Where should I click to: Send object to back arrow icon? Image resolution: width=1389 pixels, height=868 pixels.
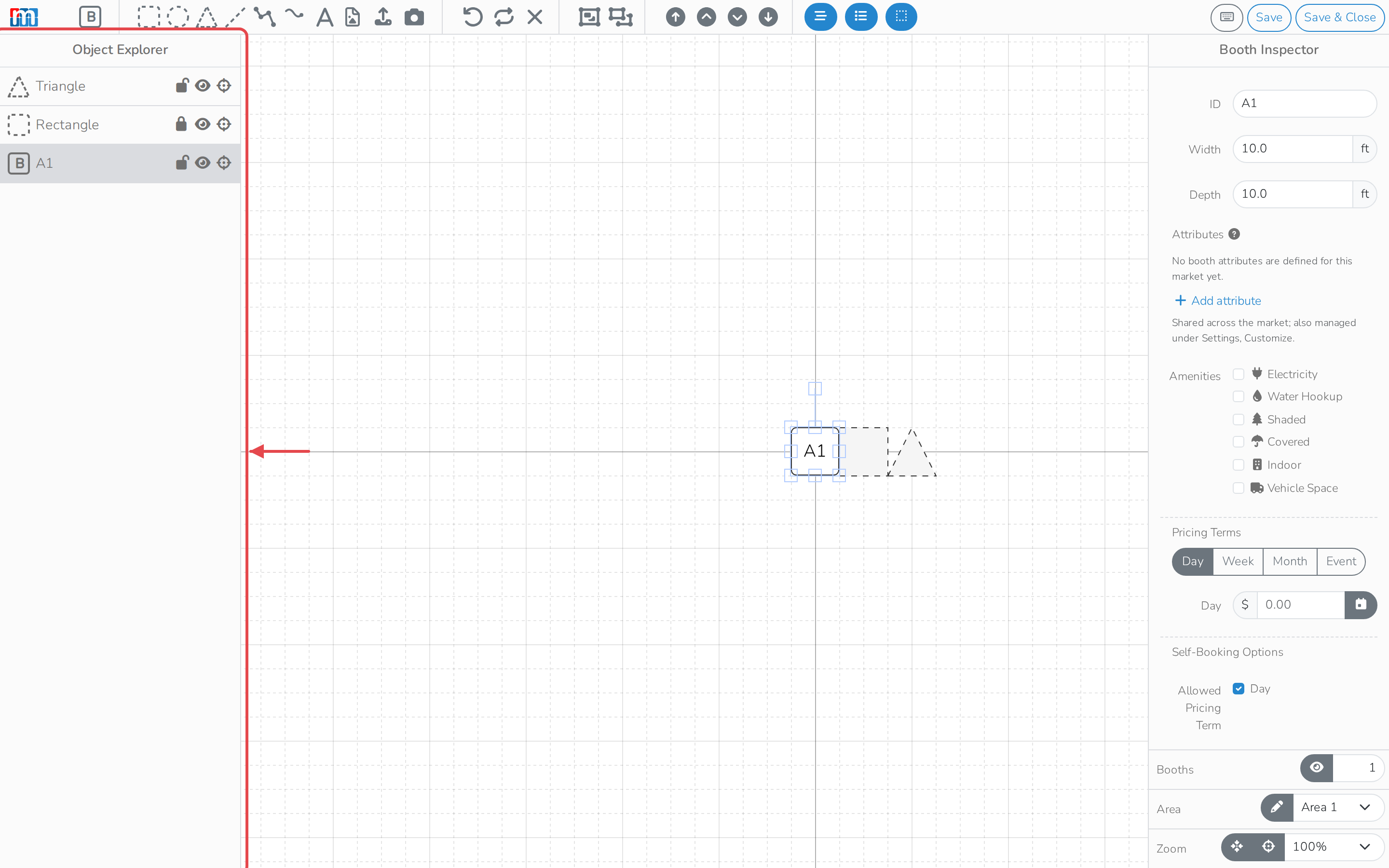(x=768, y=17)
